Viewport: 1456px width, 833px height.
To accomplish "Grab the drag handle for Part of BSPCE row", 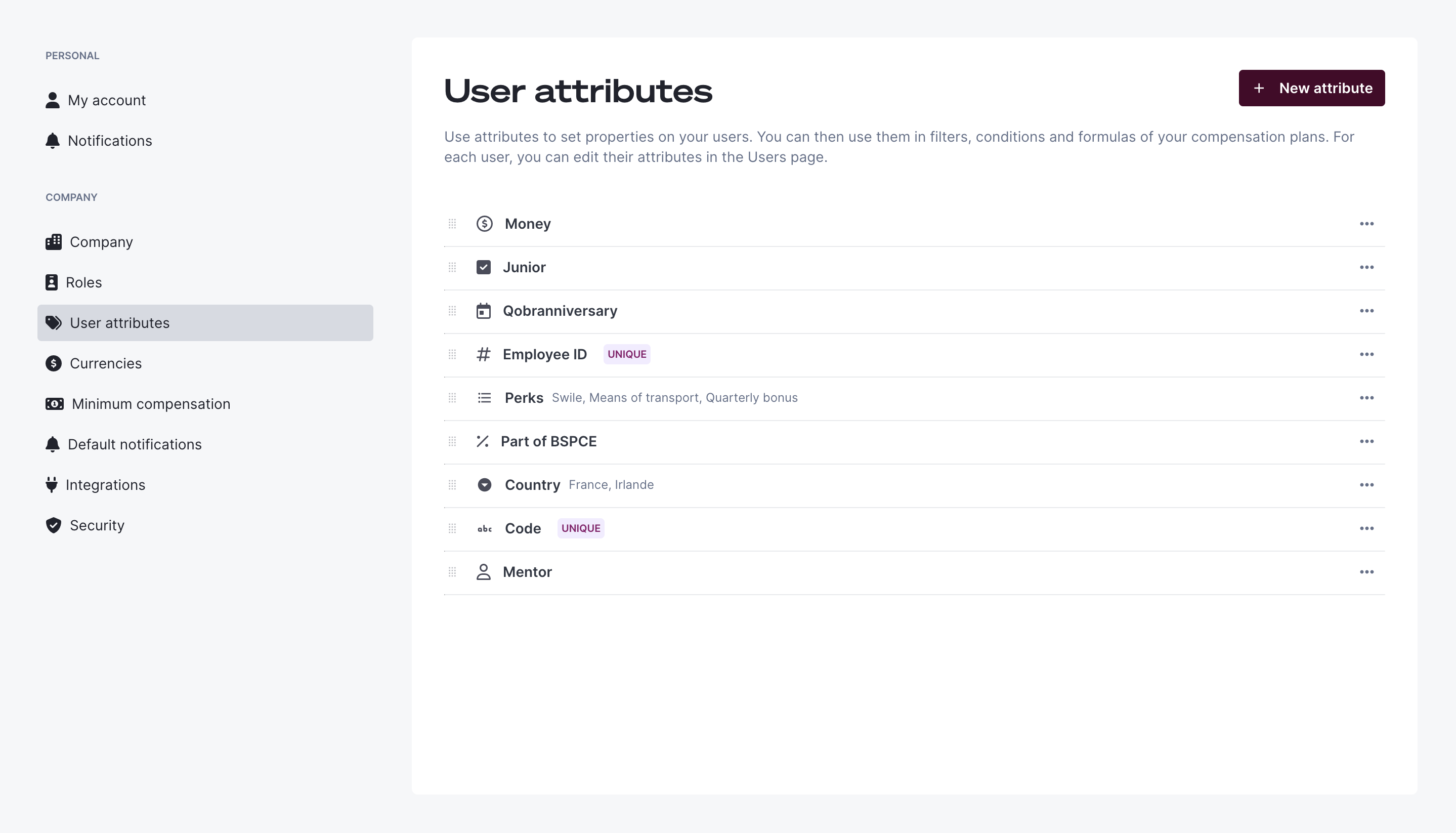I will [x=452, y=441].
